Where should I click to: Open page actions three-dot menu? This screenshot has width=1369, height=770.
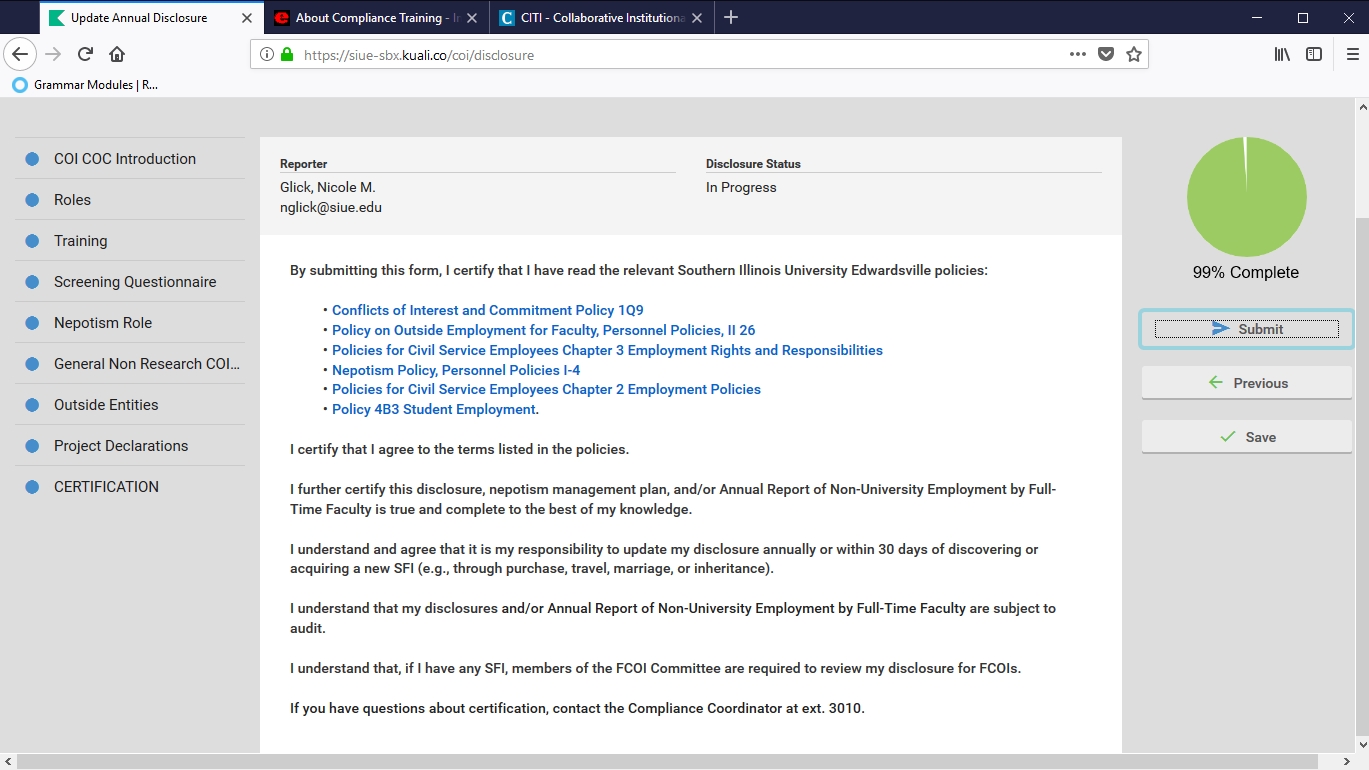point(1077,54)
